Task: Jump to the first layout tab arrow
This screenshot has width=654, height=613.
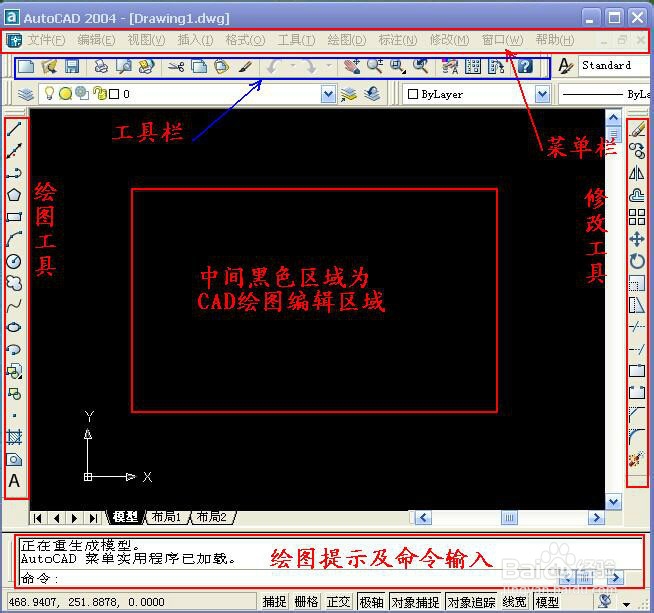Action: click(38, 518)
